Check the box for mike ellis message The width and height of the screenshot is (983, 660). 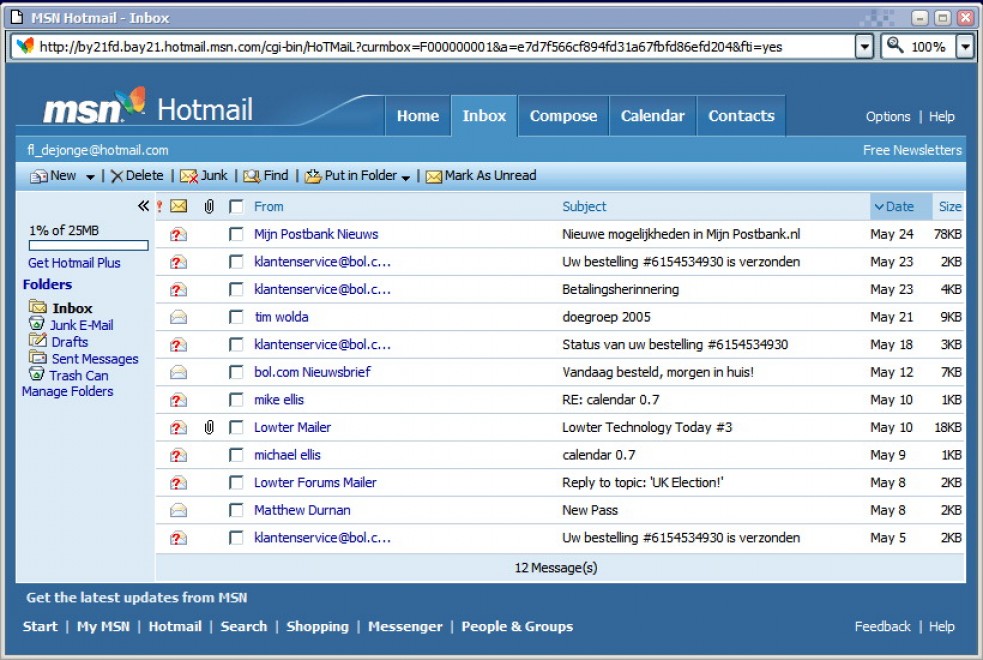tap(236, 400)
